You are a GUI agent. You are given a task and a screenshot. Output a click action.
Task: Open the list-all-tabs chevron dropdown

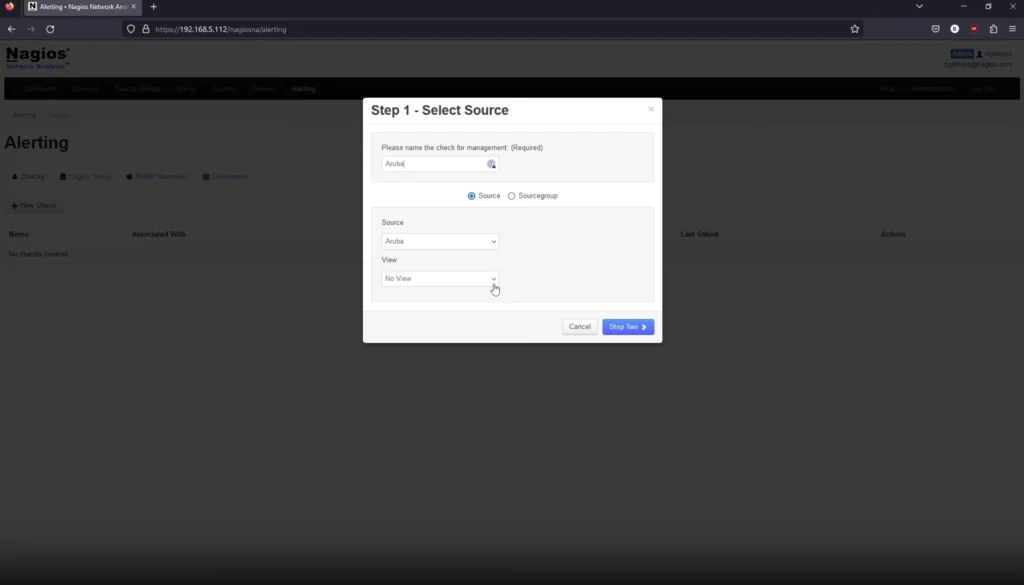(919, 7)
